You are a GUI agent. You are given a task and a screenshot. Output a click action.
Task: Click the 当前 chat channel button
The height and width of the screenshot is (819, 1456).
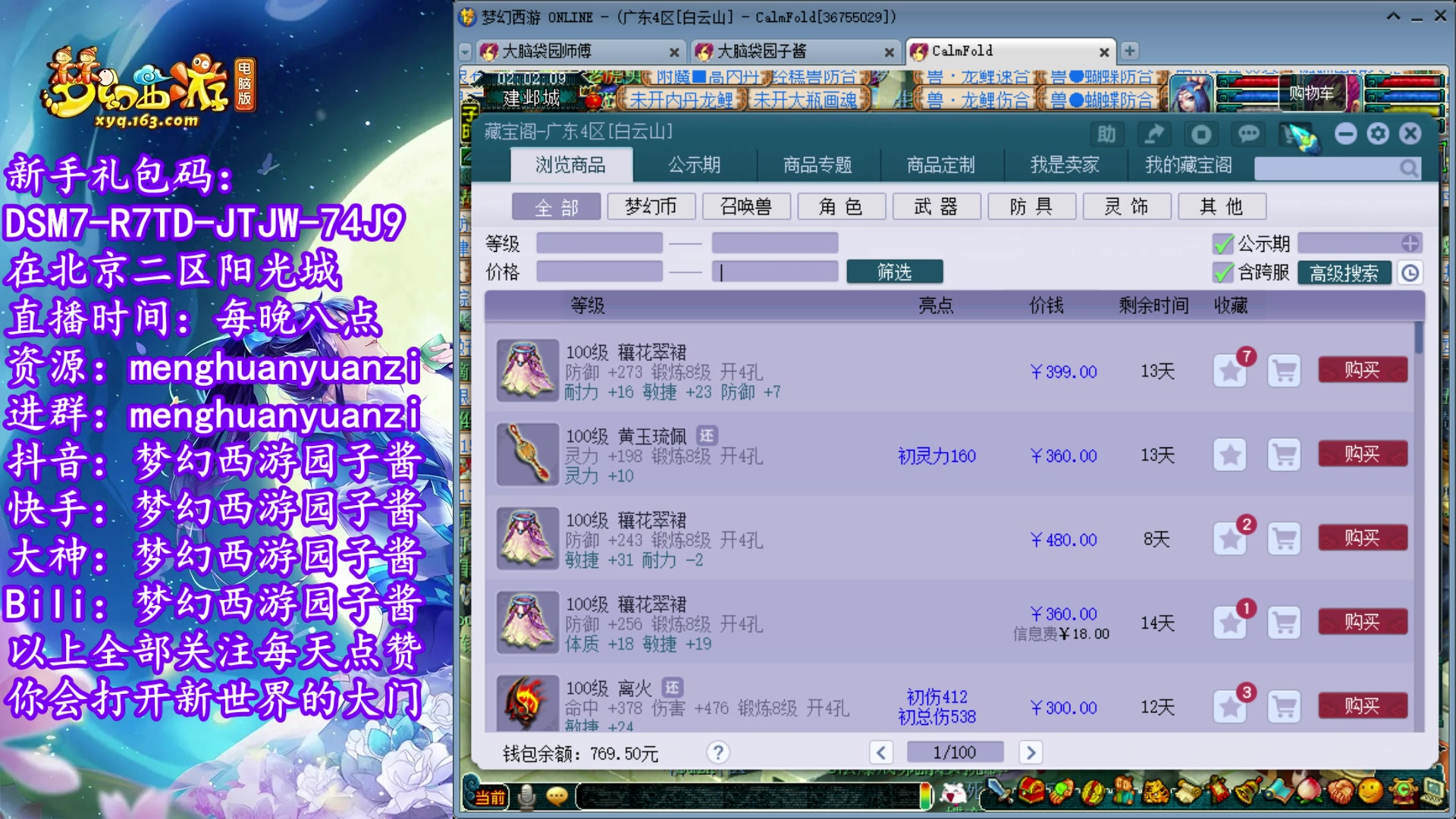tap(490, 797)
